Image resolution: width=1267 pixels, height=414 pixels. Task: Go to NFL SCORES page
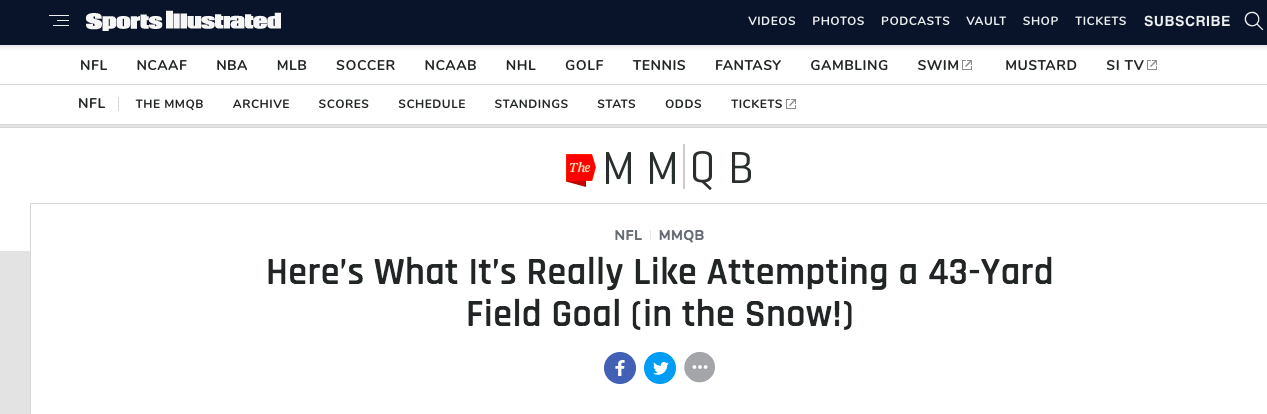tap(343, 104)
